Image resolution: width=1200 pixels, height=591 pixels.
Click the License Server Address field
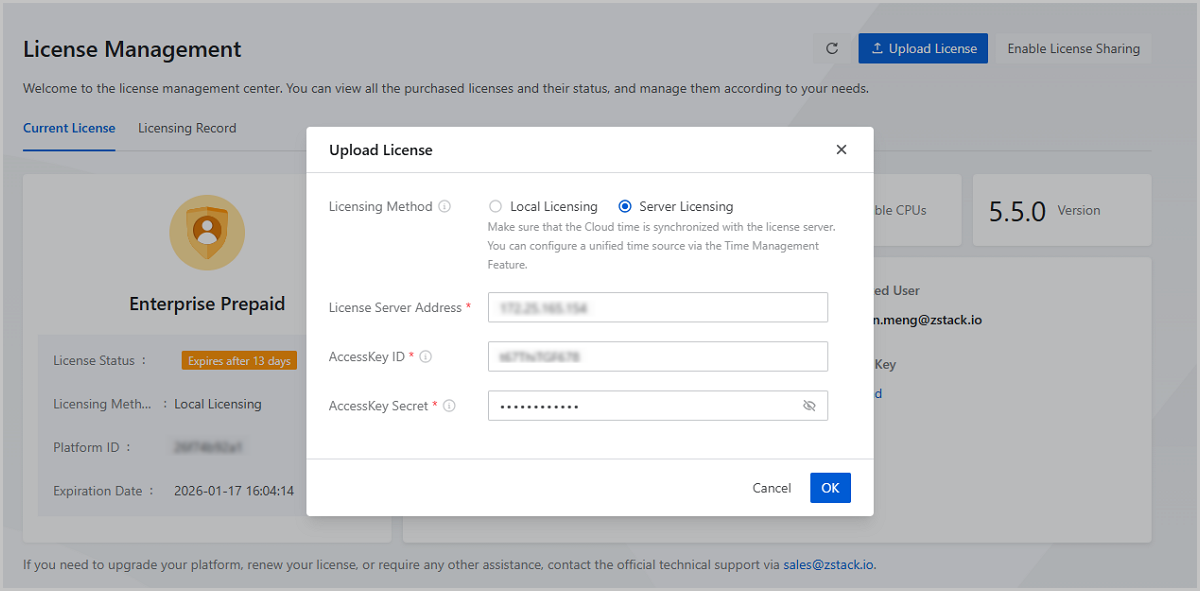(657, 308)
